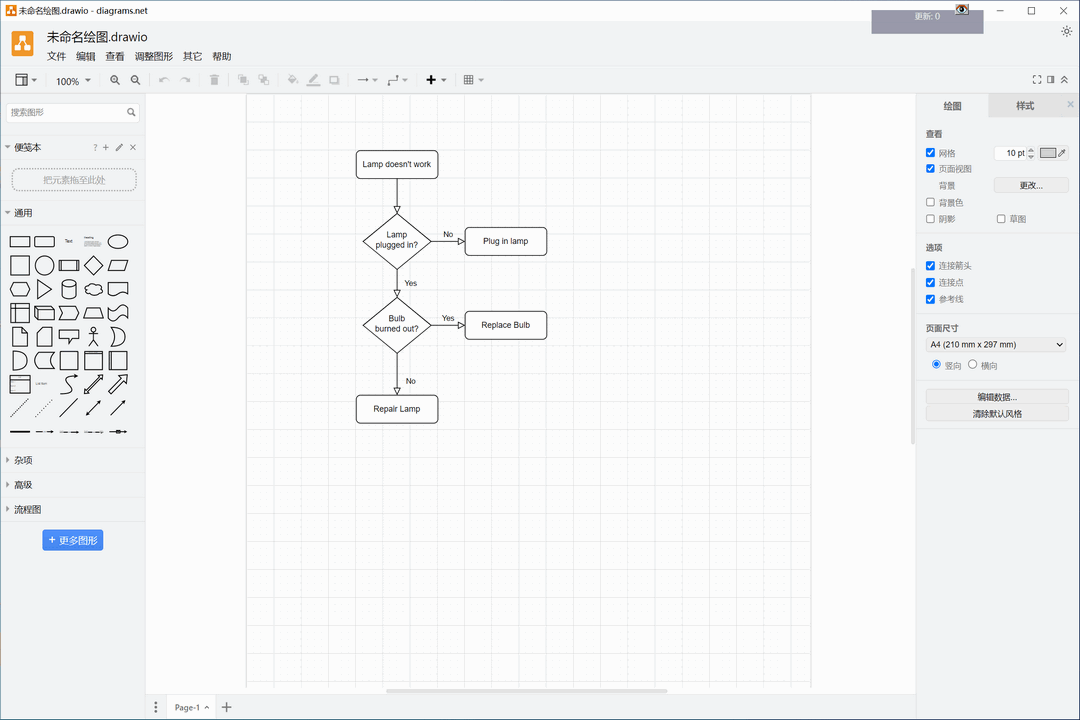This screenshot has height=720, width=1080.
Task: Click the 更多图形 button
Action: click(x=73, y=540)
